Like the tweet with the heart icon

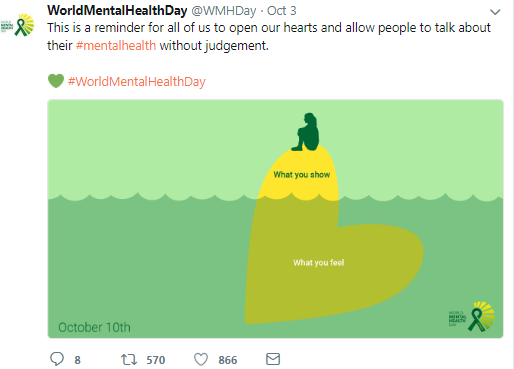[201, 359]
